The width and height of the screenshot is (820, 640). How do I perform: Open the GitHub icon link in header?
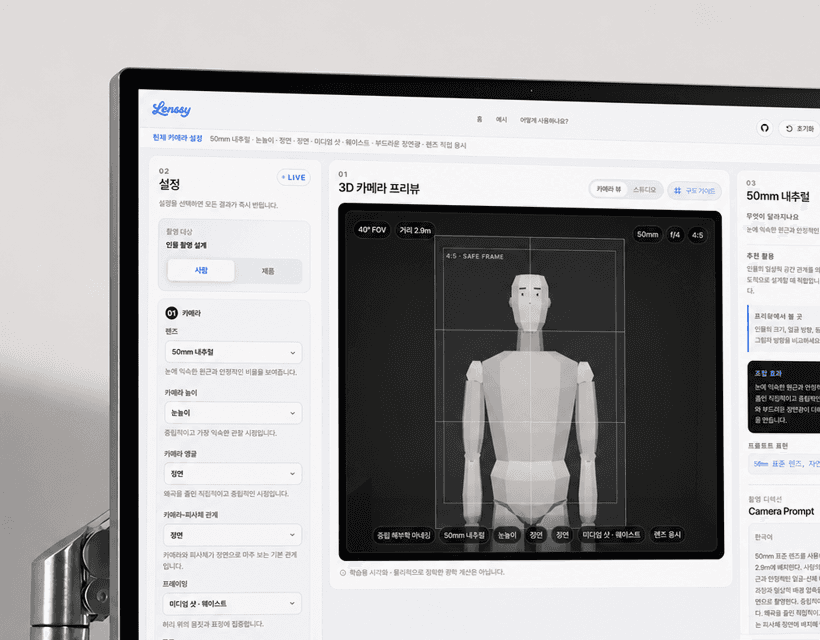point(765,128)
